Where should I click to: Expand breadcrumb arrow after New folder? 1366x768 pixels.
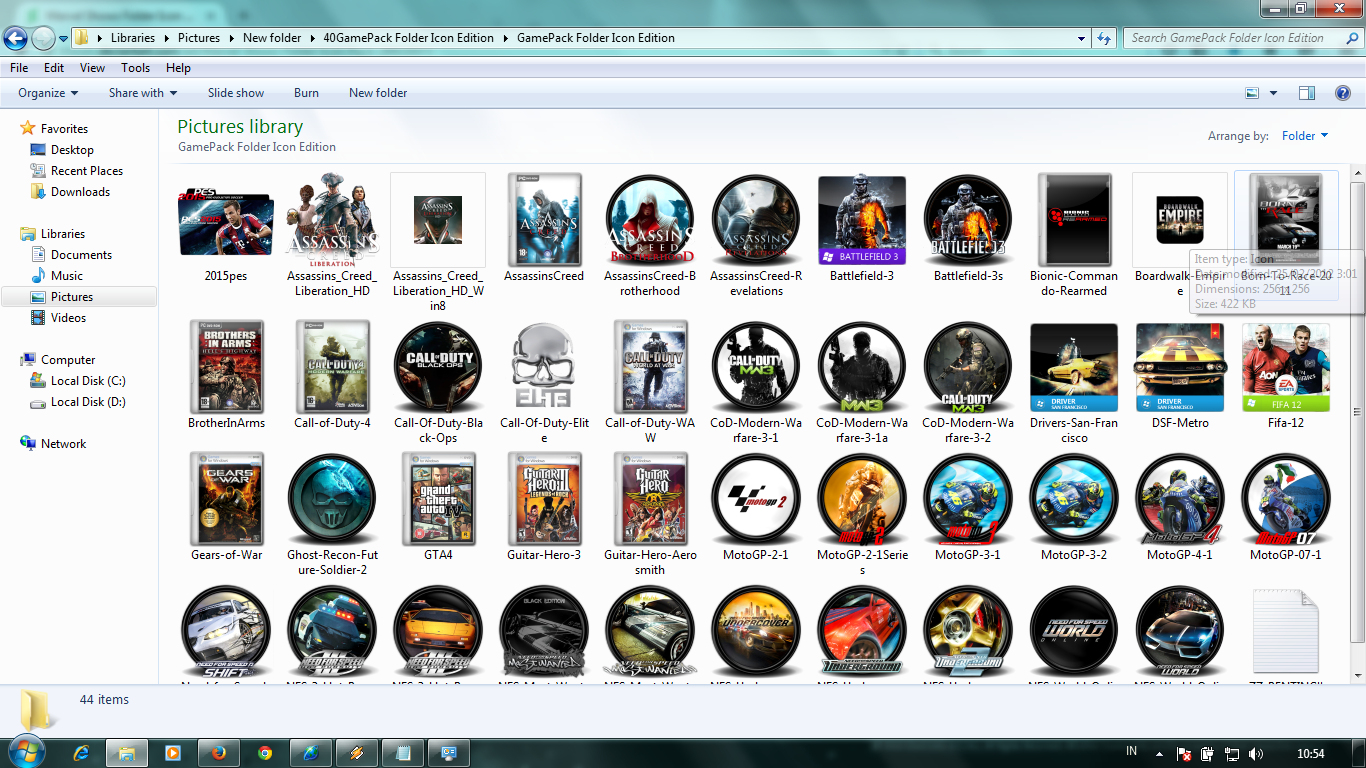tap(312, 38)
